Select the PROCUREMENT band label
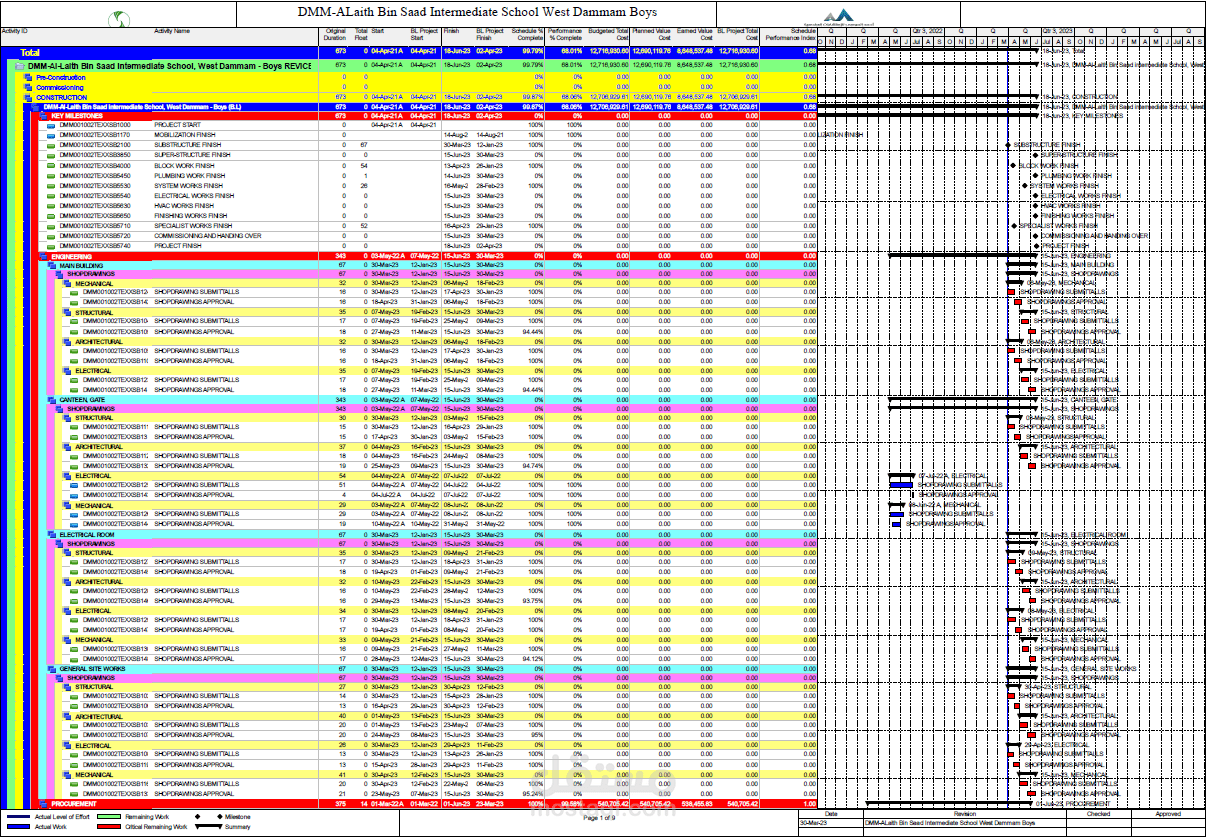This screenshot has width=1208, height=838. (x=74, y=804)
